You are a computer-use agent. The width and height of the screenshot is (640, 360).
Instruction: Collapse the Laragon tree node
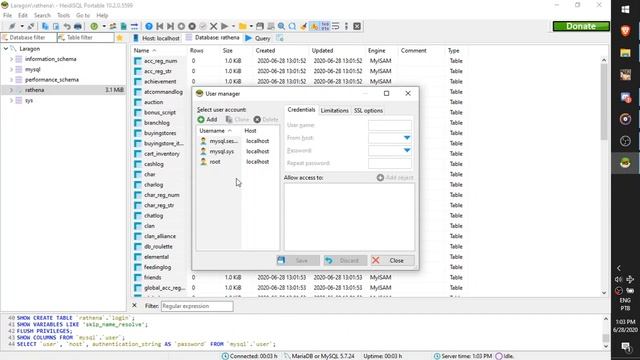coord(6,49)
